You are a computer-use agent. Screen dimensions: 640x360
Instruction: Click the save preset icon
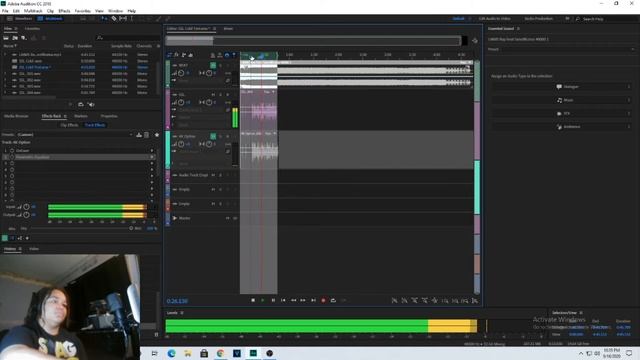(139, 135)
